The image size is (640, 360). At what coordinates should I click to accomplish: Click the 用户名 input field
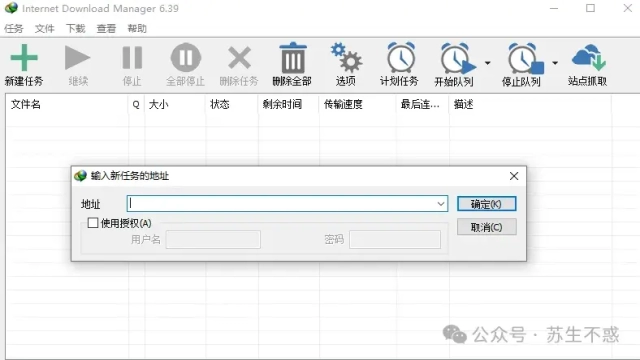click(213, 240)
